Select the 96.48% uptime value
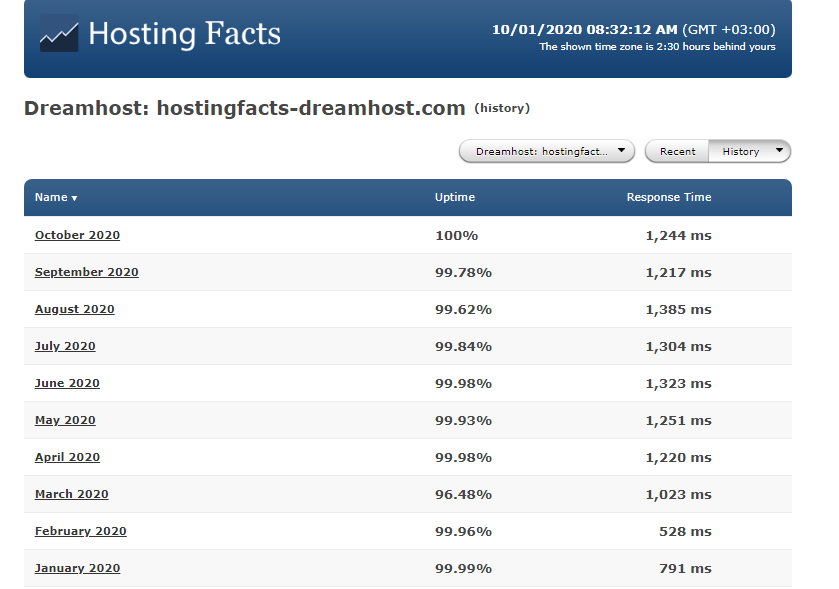This screenshot has width=839, height=589. (463, 494)
